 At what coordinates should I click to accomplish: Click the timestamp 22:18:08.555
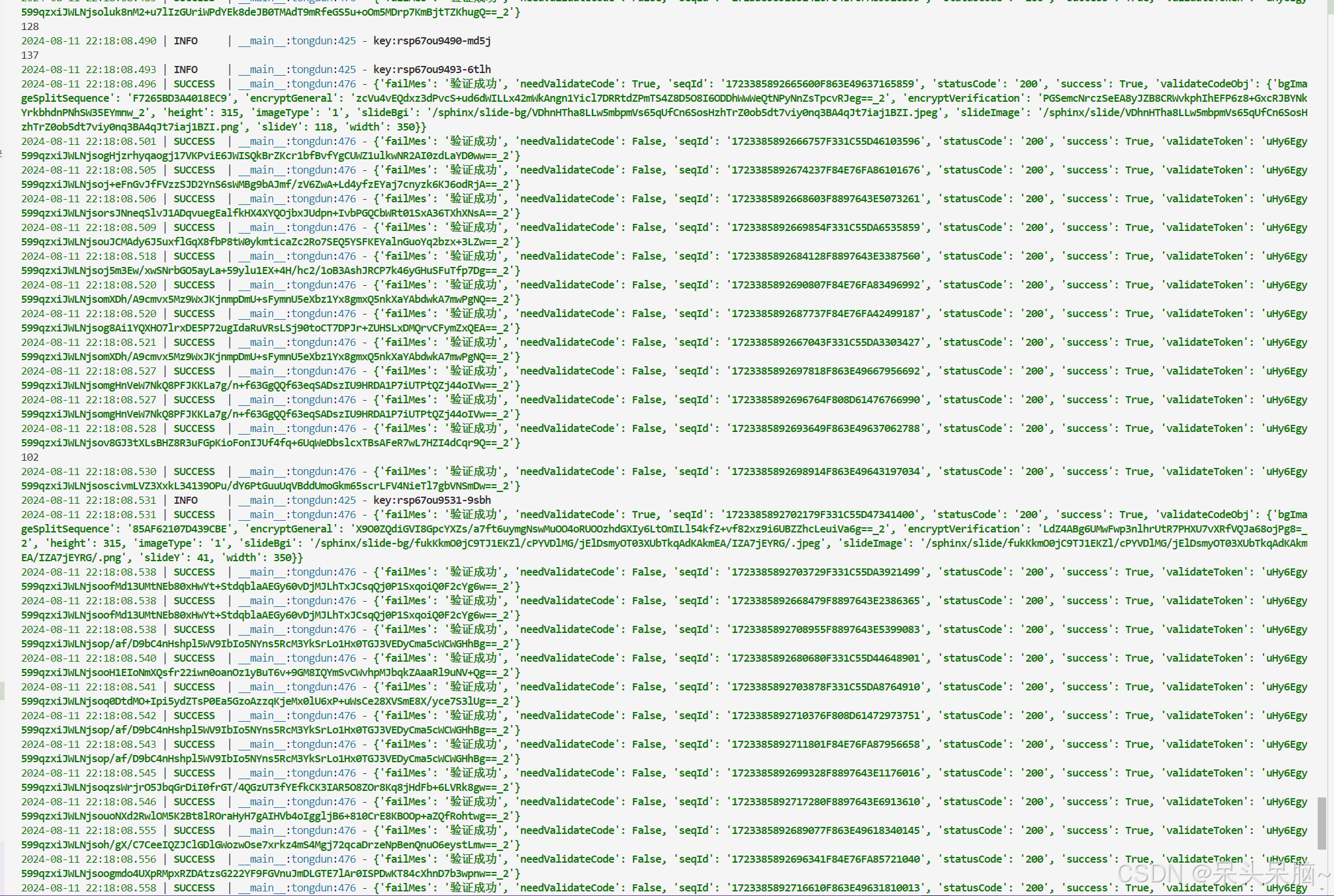121,831
